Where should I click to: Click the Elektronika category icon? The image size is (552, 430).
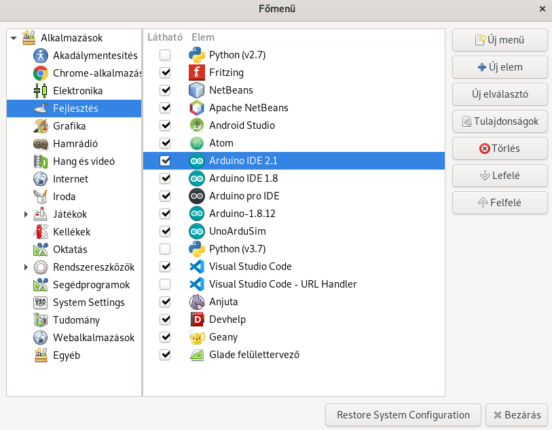pyautogui.click(x=40, y=91)
